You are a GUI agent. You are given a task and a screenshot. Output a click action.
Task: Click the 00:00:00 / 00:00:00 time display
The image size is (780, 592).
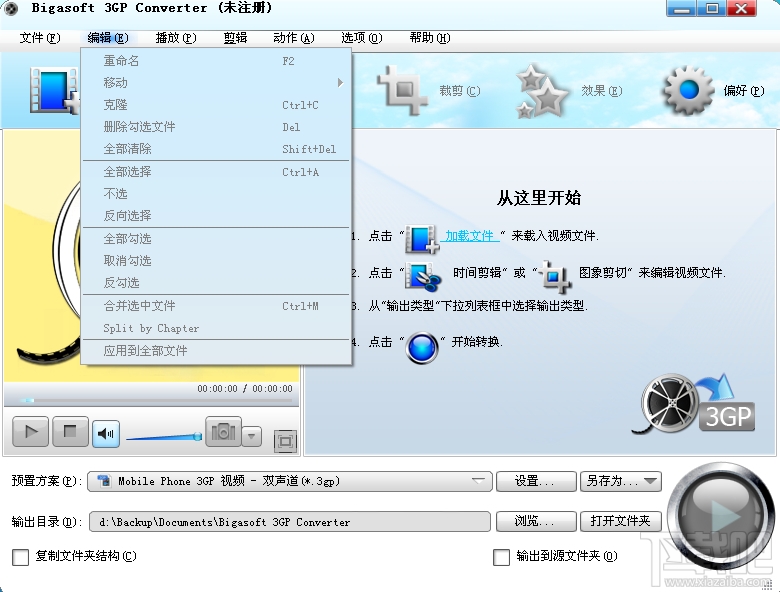point(245,389)
